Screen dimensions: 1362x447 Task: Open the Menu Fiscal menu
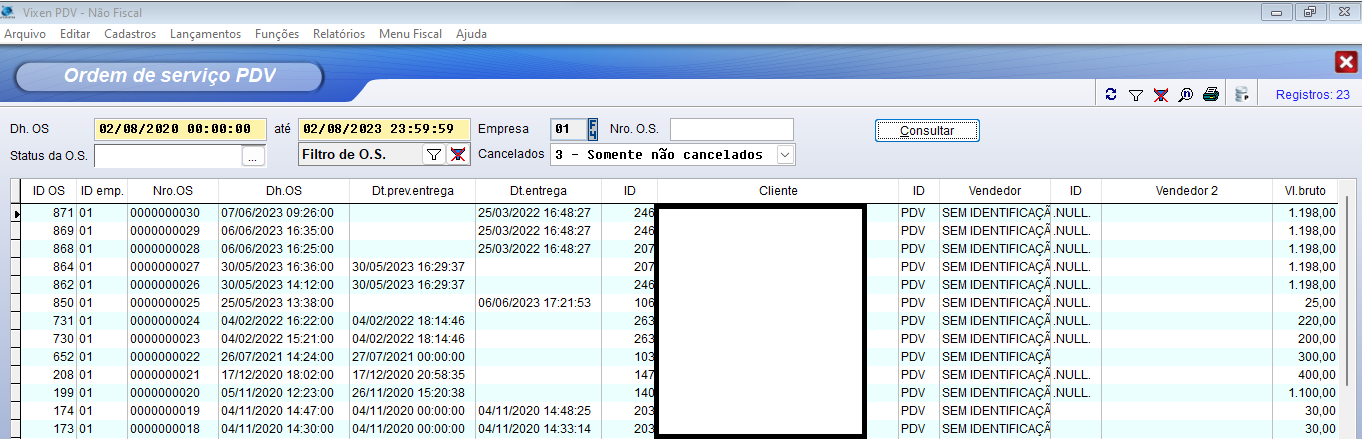pos(410,34)
